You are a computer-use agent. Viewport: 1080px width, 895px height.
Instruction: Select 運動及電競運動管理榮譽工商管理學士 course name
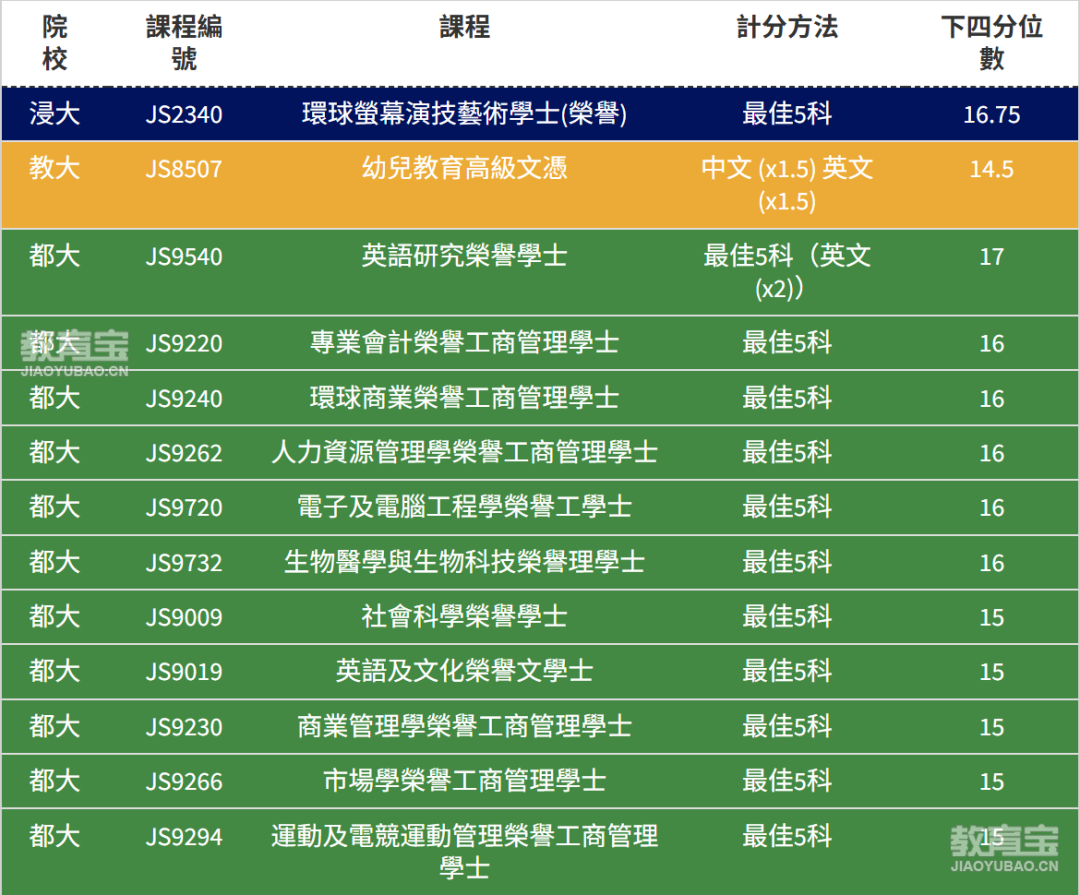(x=464, y=852)
